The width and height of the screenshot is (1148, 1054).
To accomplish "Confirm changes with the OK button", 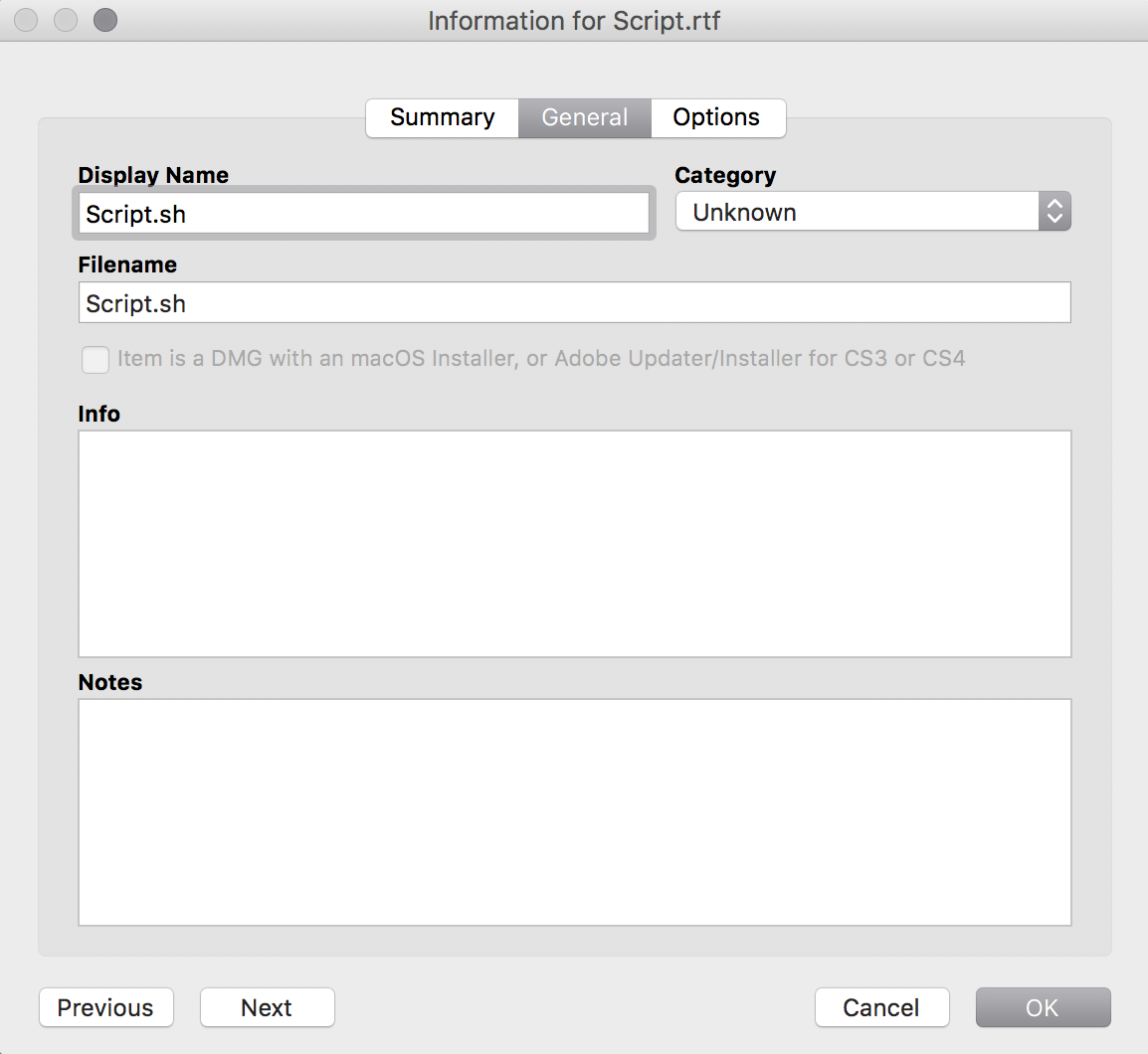I will [1044, 1008].
